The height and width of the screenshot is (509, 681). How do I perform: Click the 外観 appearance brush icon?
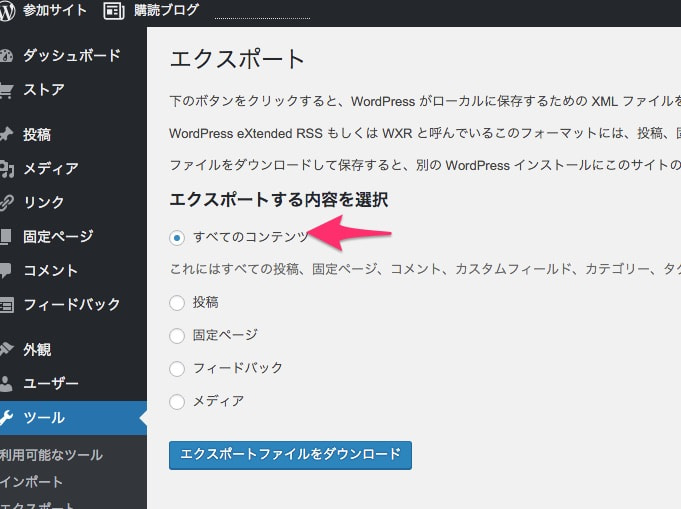pyautogui.click(x=7, y=349)
